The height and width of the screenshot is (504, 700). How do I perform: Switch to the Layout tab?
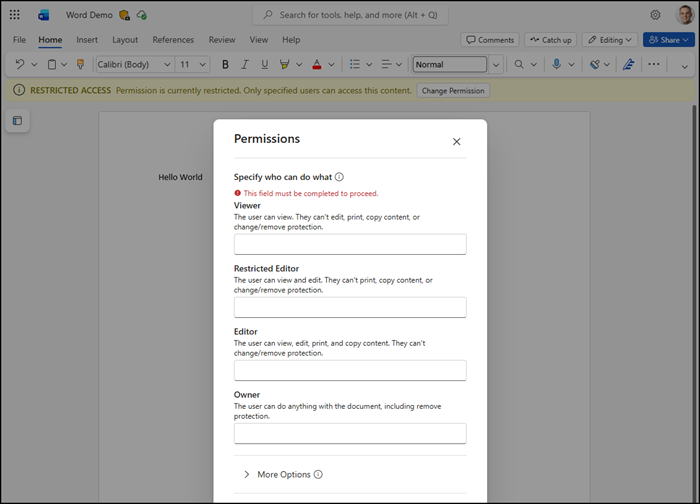[x=125, y=40]
